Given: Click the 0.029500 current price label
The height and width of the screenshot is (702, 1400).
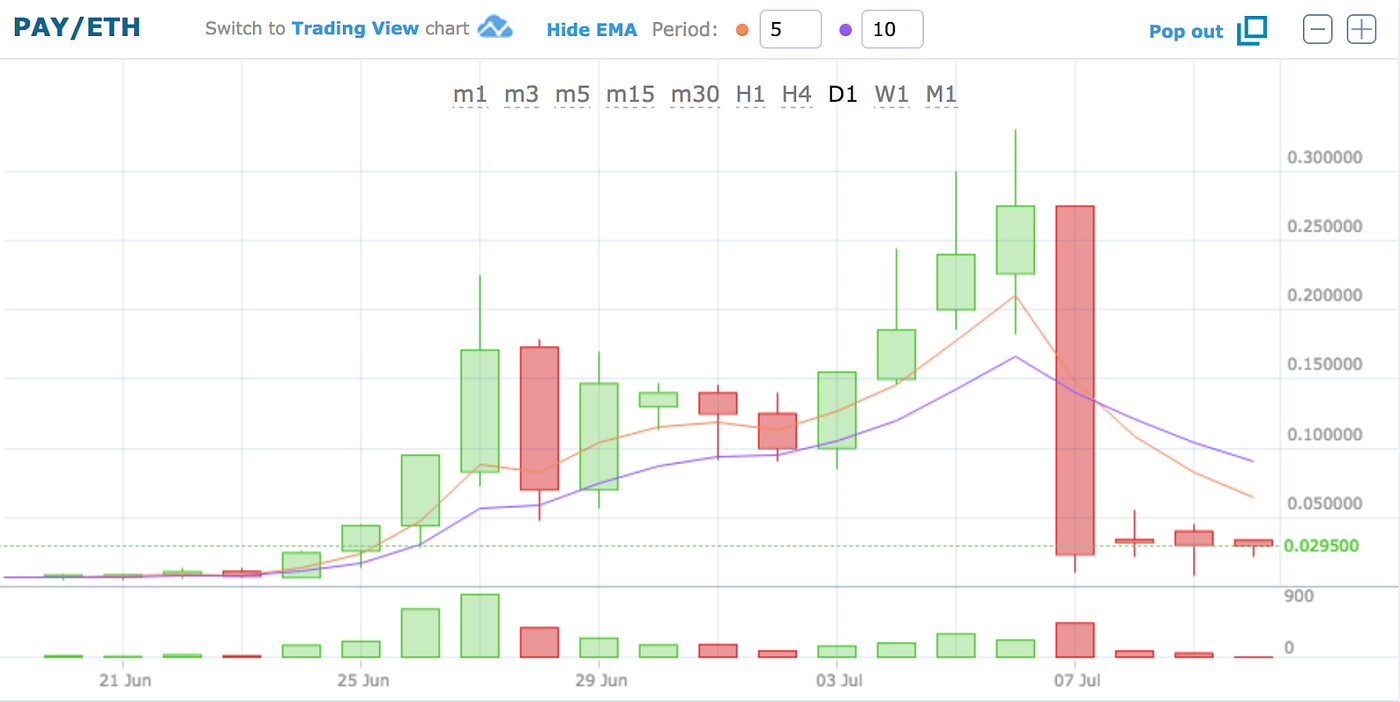Looking at the screenshot, I should pyautogui.click(x=1321, y=546).
